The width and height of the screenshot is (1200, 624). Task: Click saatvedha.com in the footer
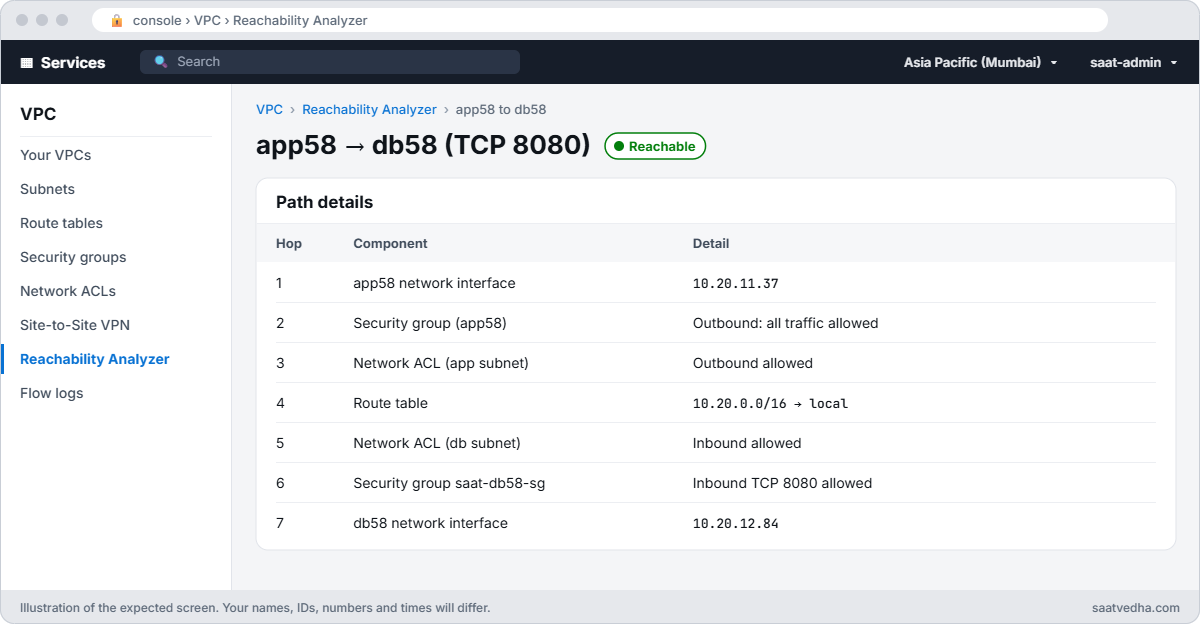1136,607
